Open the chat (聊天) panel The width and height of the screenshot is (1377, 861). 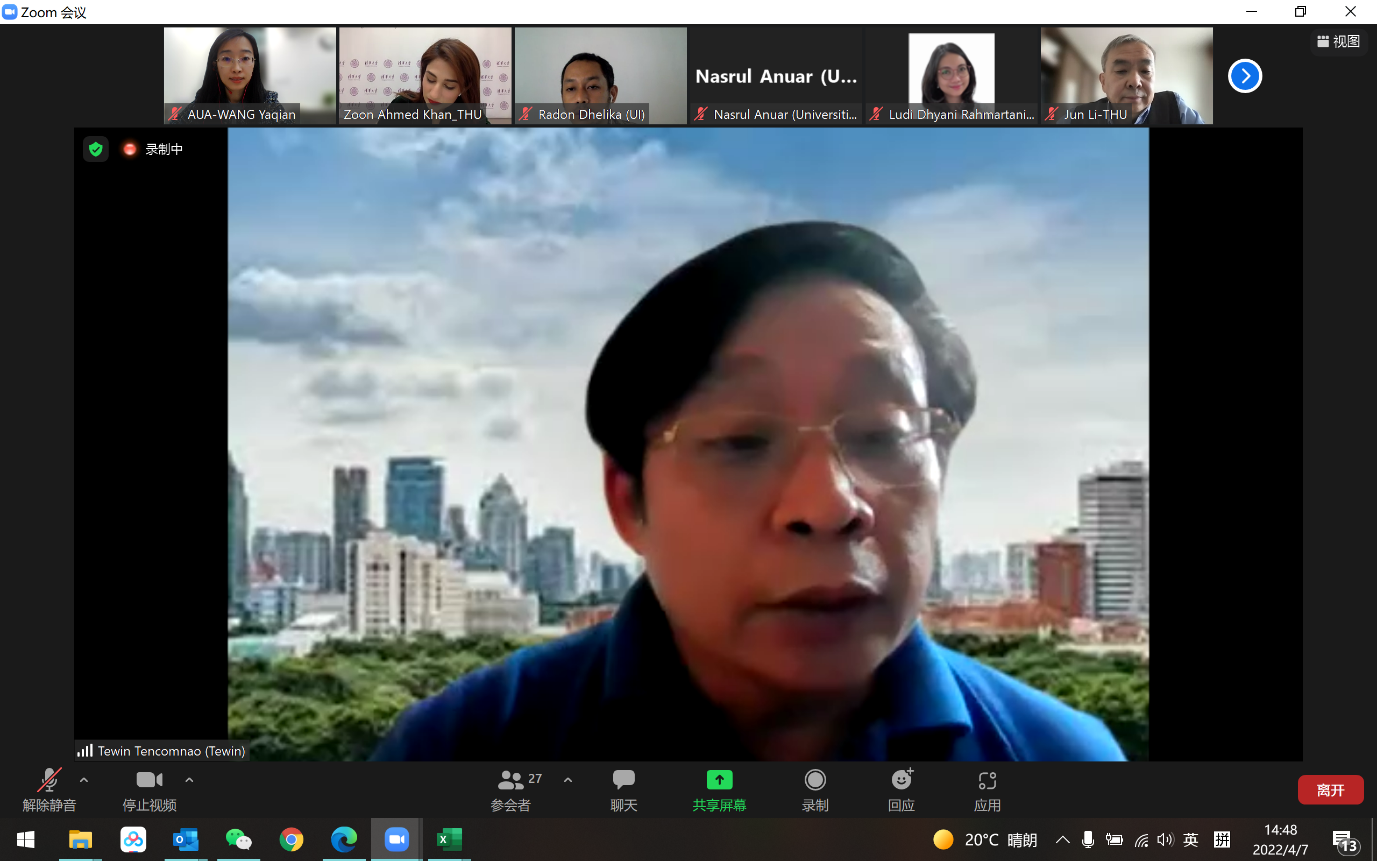(x=624, y=781)
